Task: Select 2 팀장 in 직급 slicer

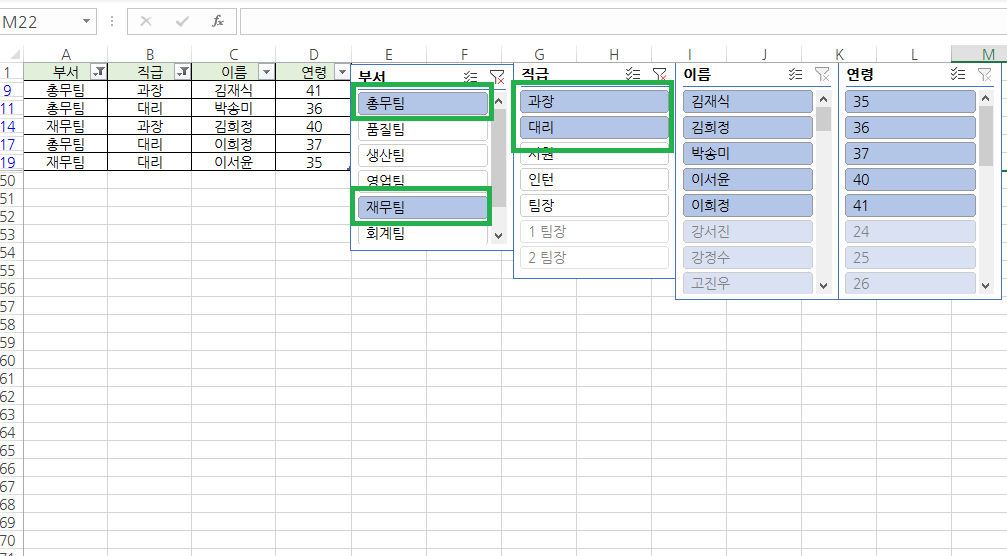Action: coord(594,257)
